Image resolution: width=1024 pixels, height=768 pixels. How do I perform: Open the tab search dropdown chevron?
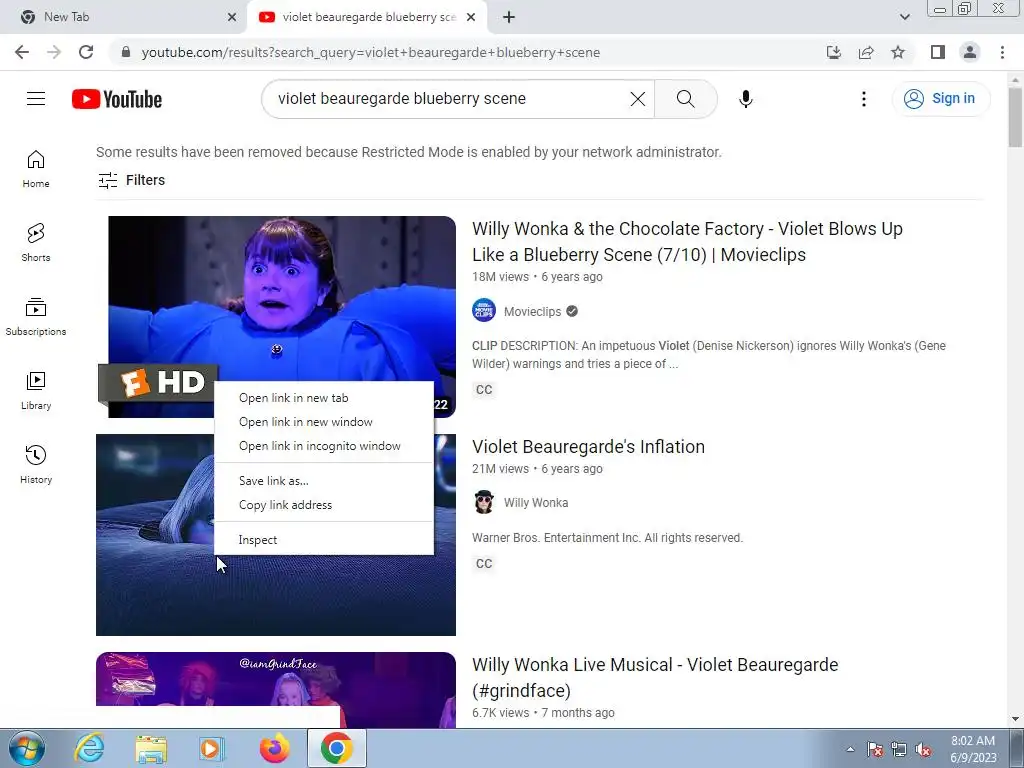tap(904, 17)
